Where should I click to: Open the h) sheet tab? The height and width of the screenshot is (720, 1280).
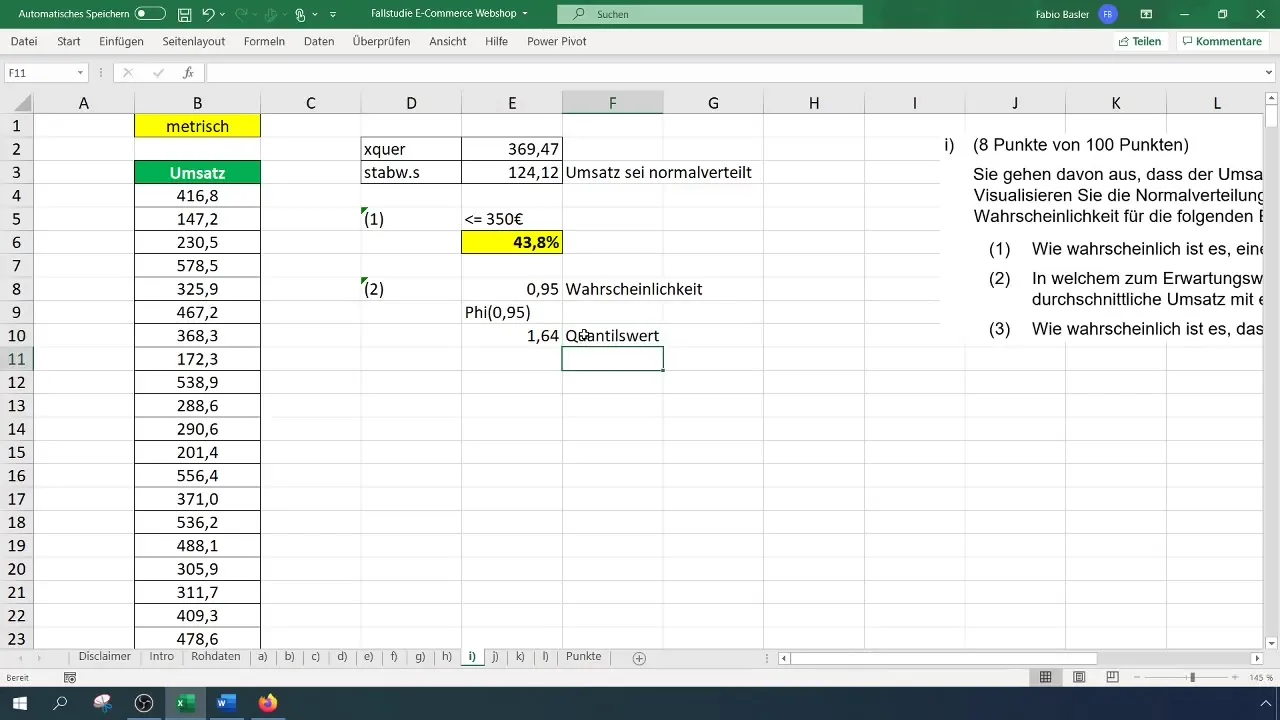tap(446, 657)
